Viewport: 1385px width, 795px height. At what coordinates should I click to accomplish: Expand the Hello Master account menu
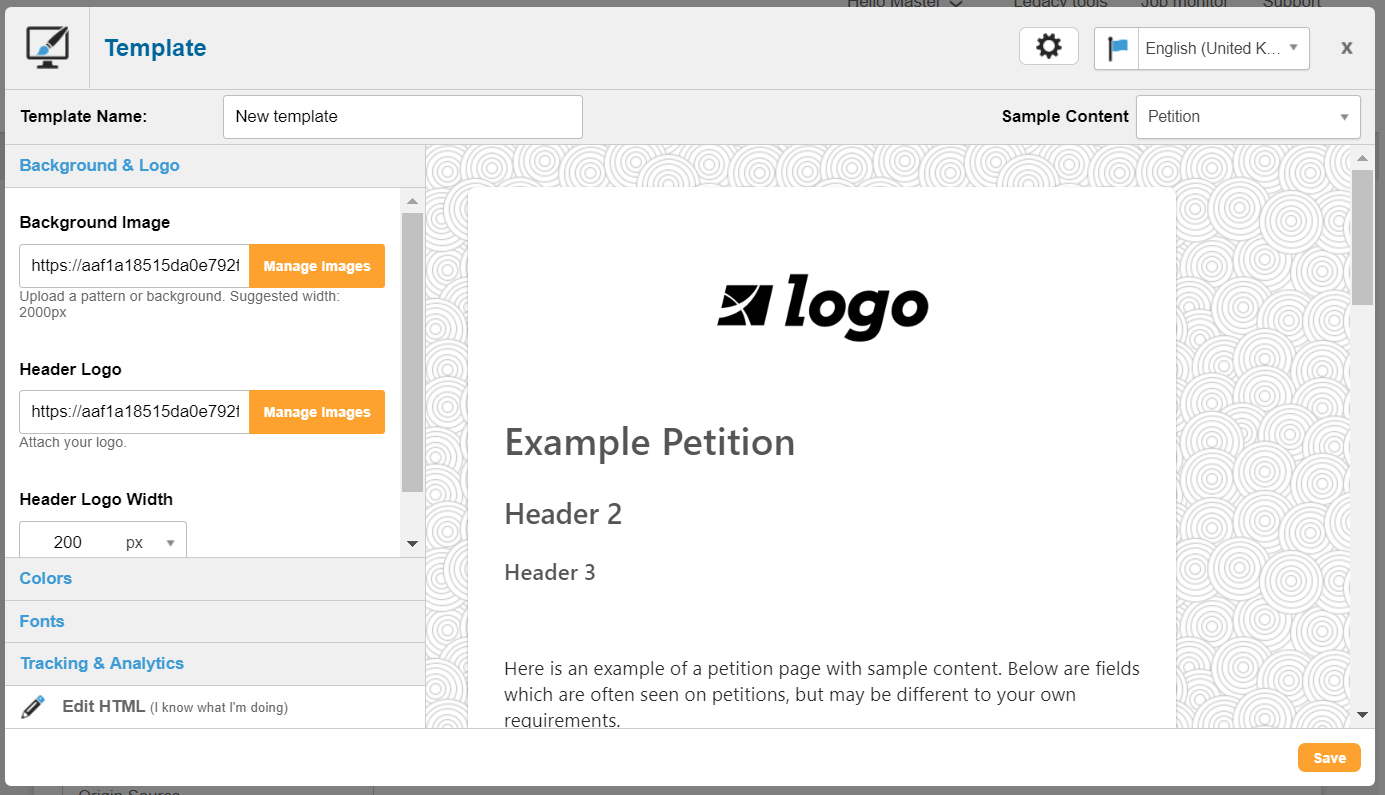[903, 4]
